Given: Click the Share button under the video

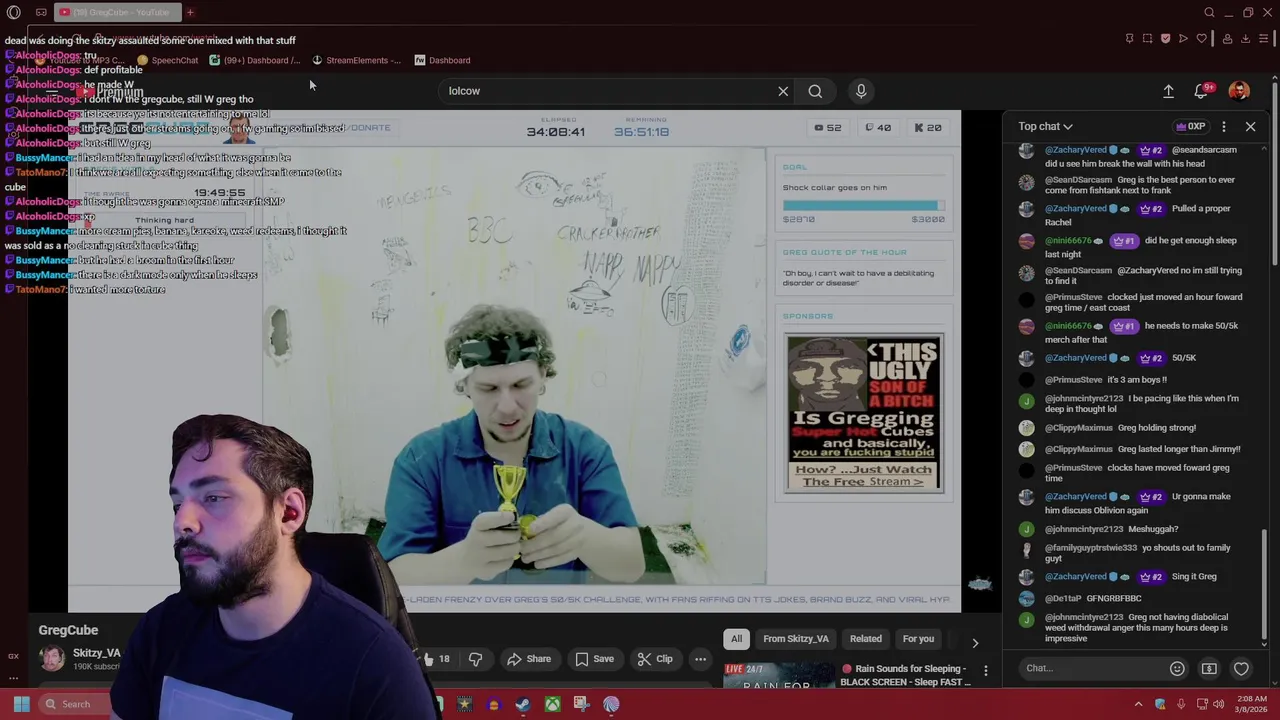Looking at the screenshot, I should pyautogui.click(x=529, y=659).
